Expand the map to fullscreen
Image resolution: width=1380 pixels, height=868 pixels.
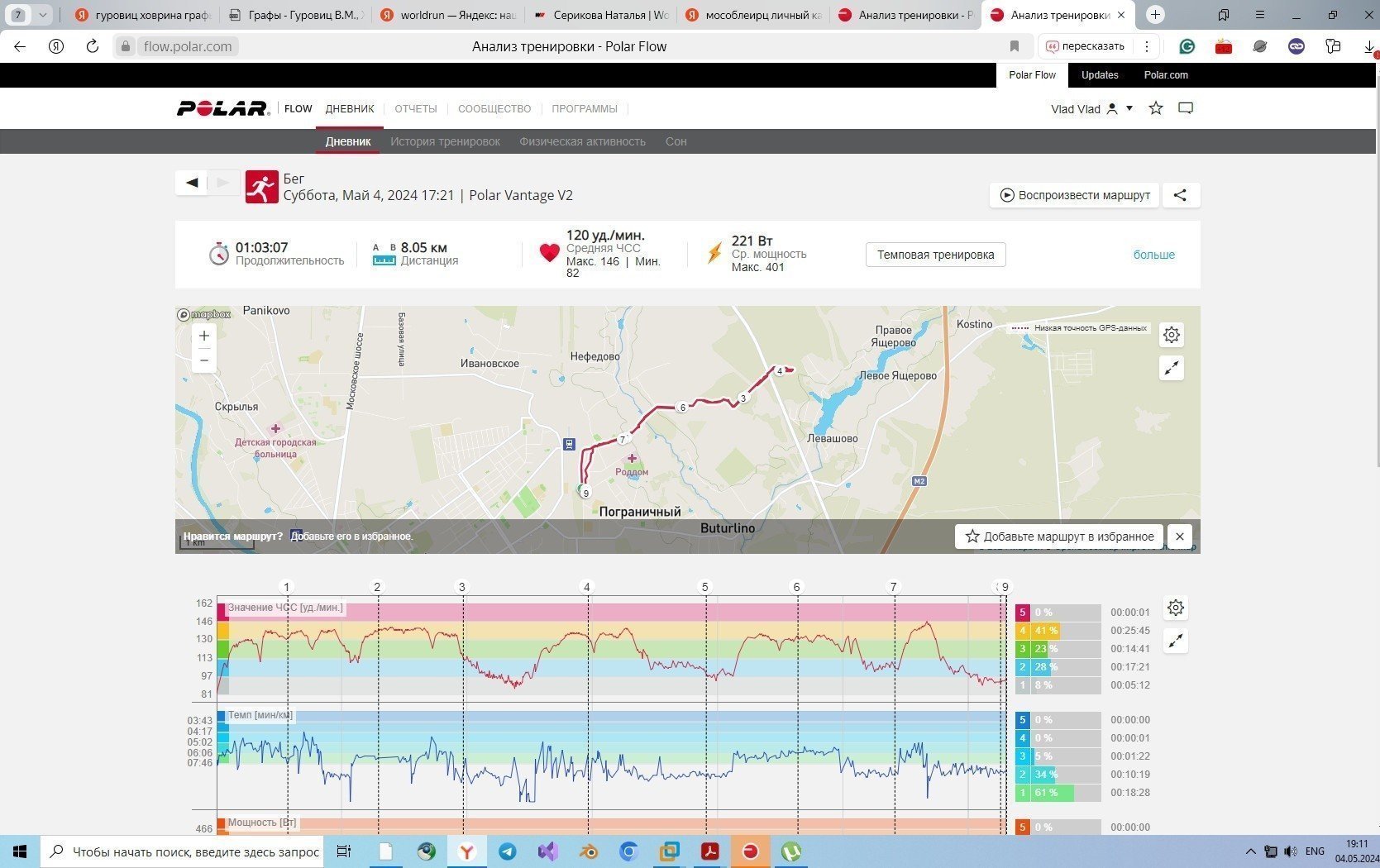point(1172,368)
